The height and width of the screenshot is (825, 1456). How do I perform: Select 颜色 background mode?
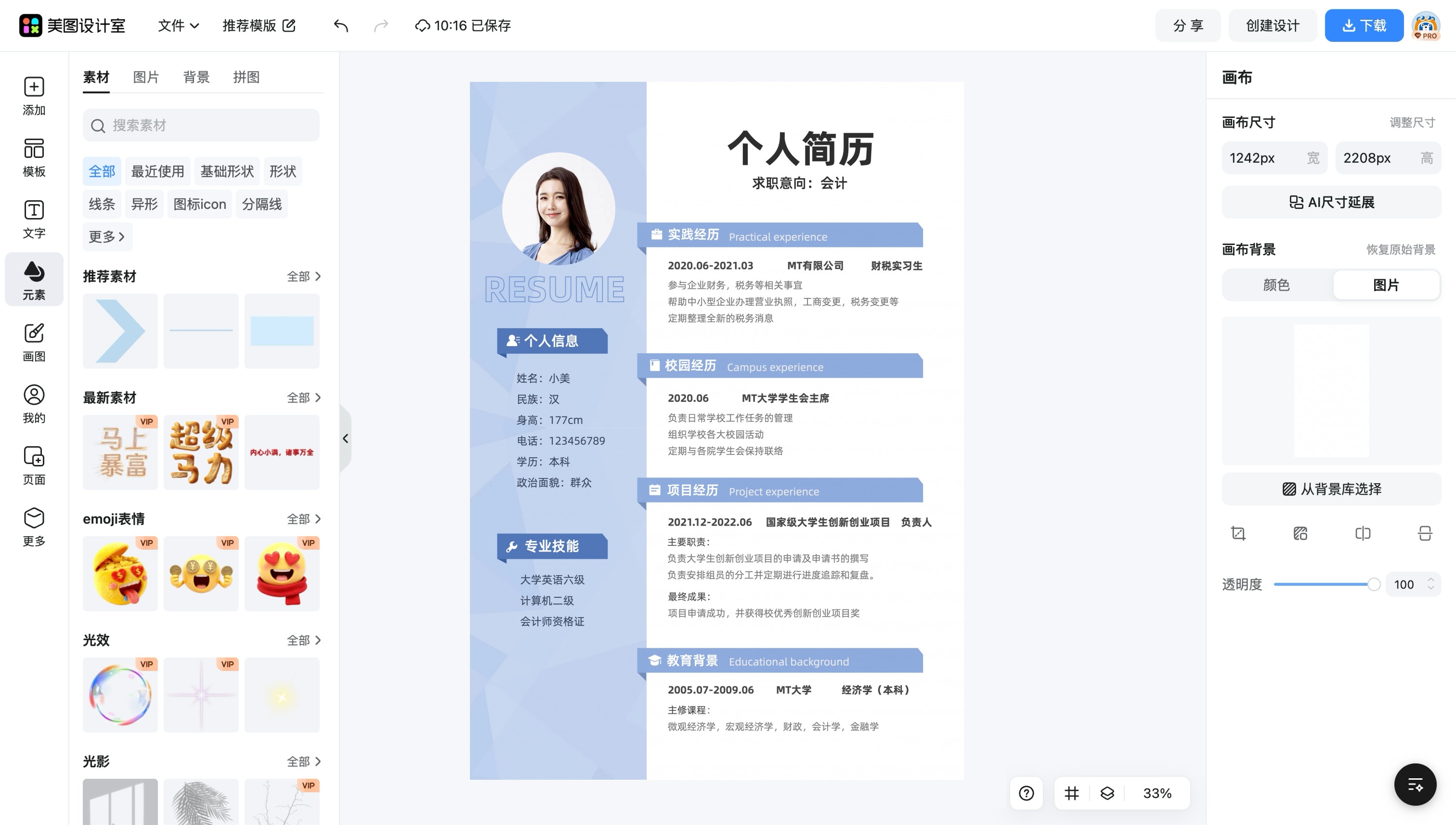pyautogui.click(x=1276, y=285)
